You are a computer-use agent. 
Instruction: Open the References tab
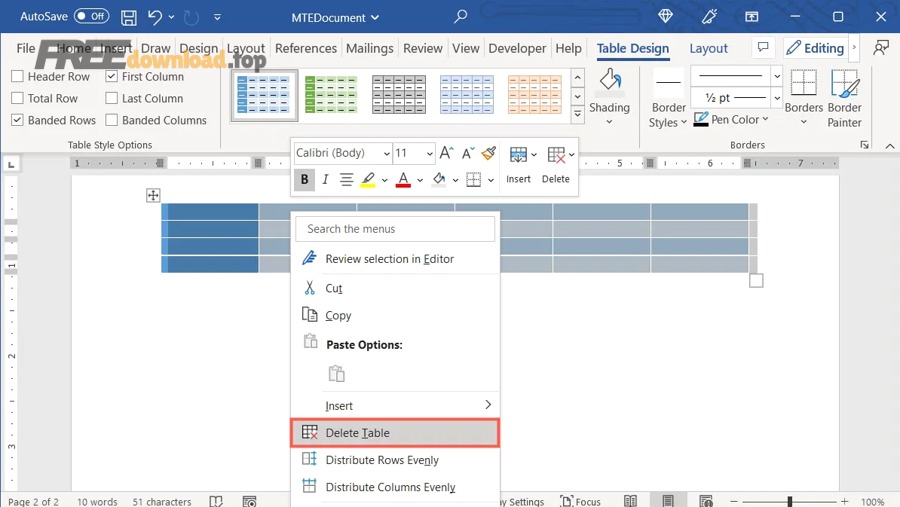click(x=305, y=48)
